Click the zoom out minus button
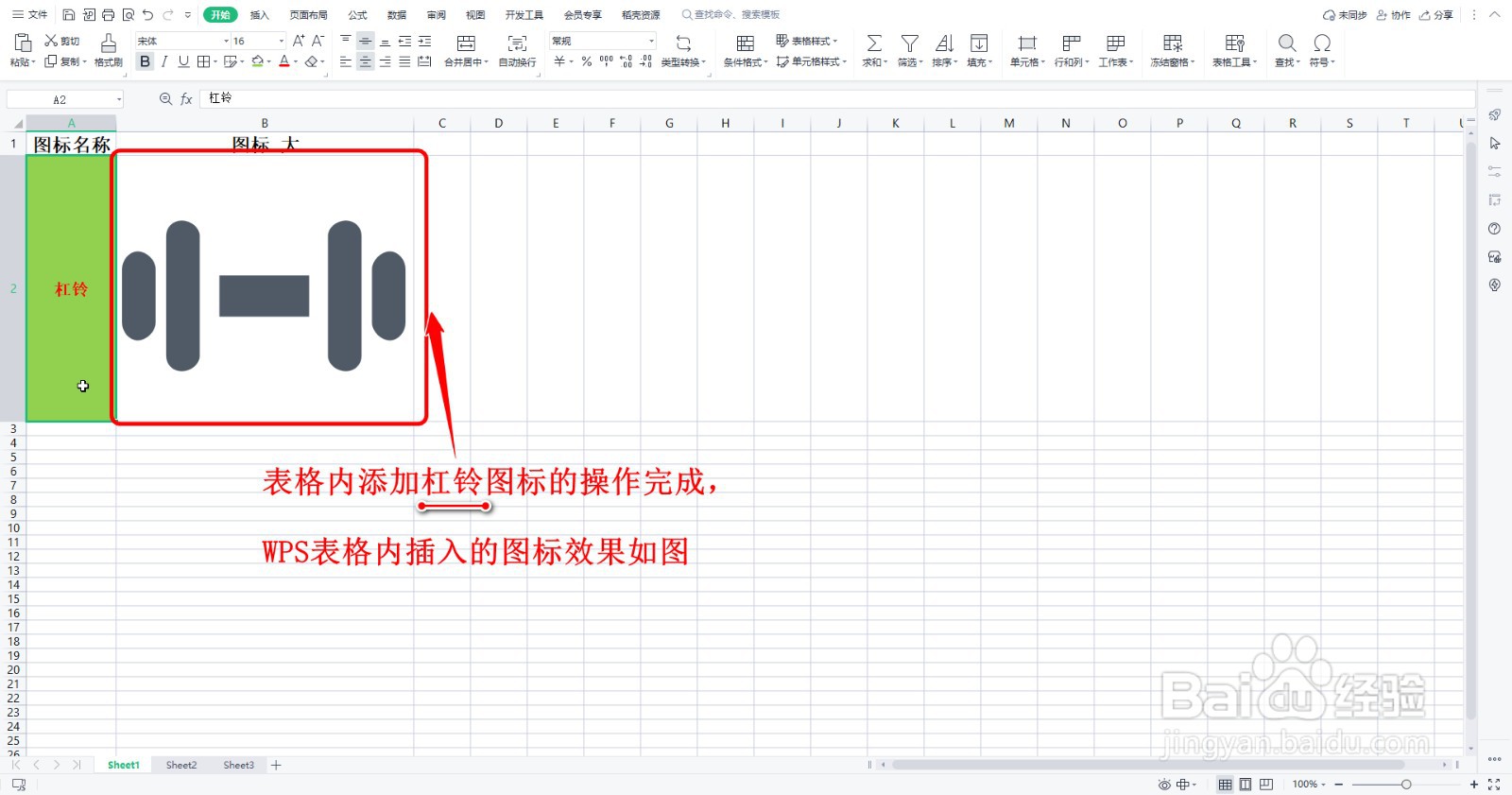Viewport: 1512px width, 795px height. [1338, 785]
